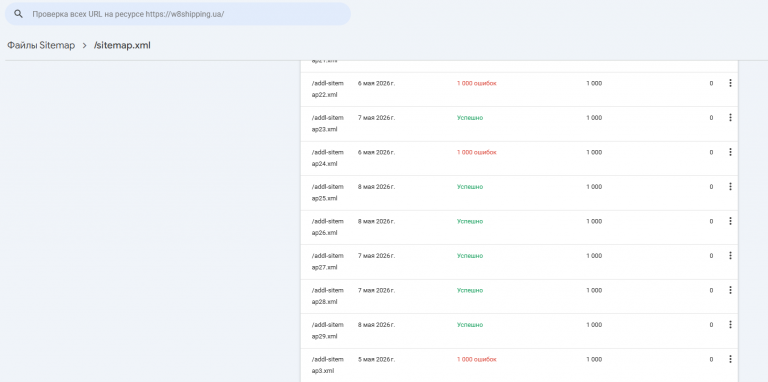
Task: Go back to Файлы Sitemap breadcrumb
Action: tap(41, 46)
